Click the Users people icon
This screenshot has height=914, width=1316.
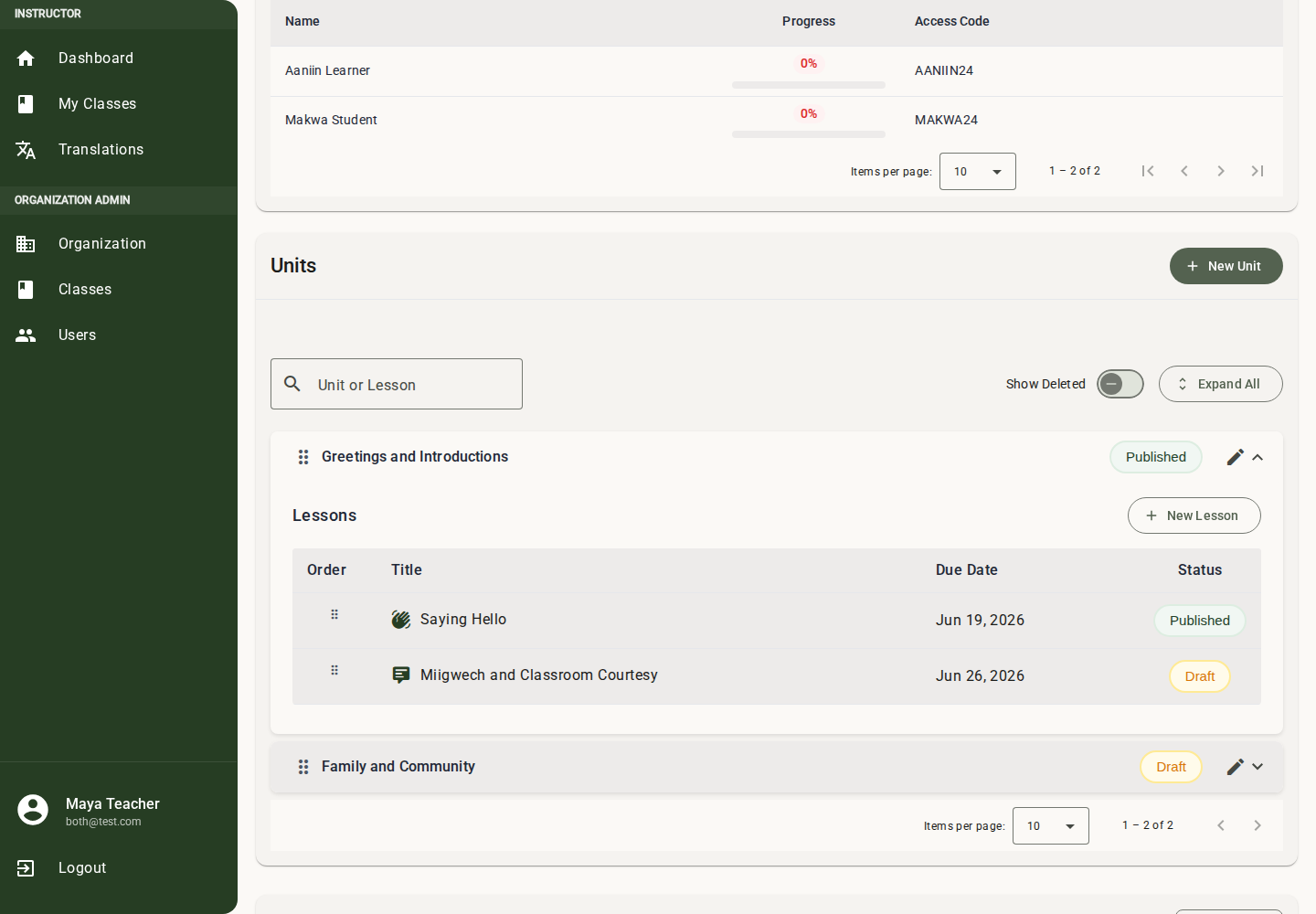(26, 335)
